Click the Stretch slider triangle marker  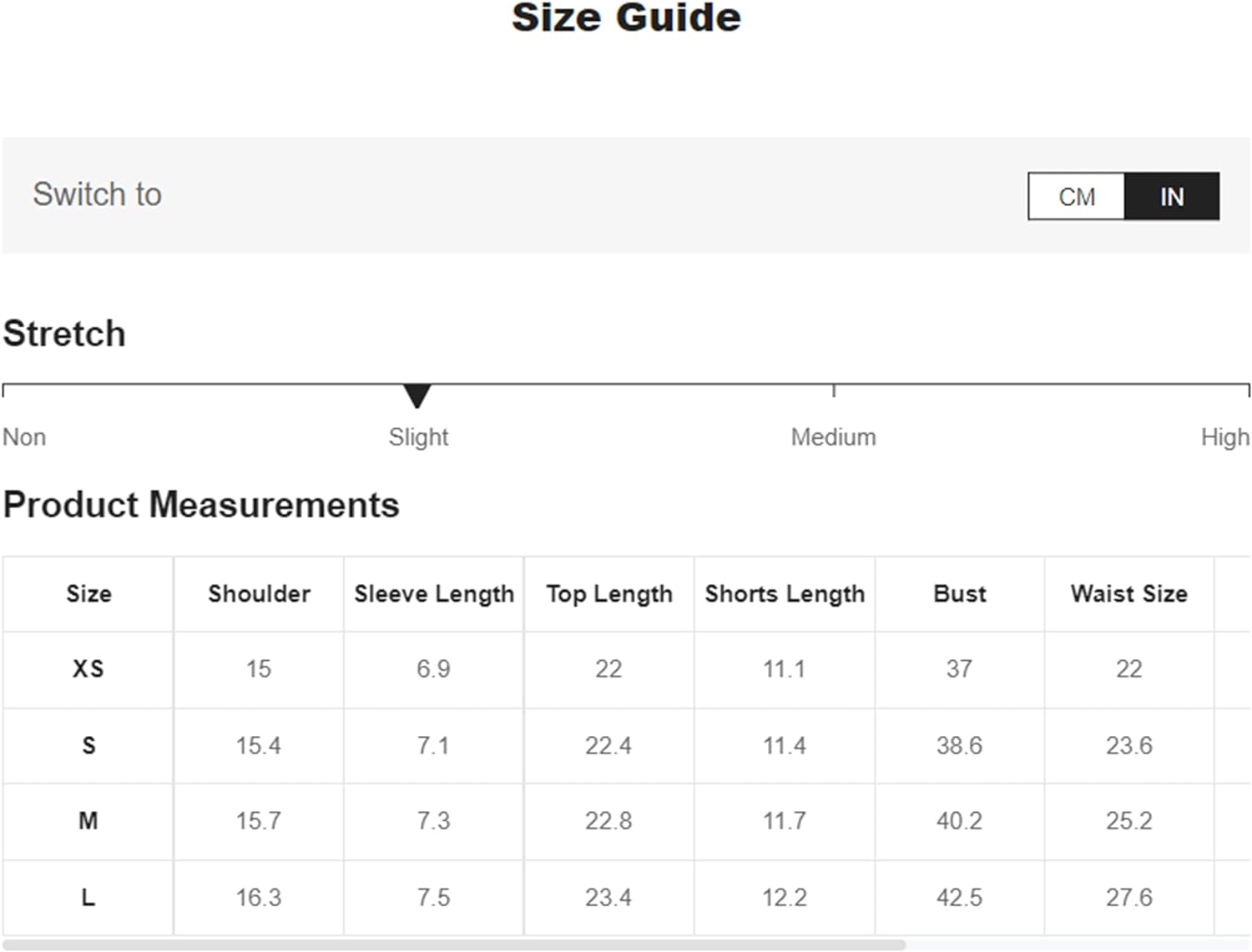click(x=416, y=395)
